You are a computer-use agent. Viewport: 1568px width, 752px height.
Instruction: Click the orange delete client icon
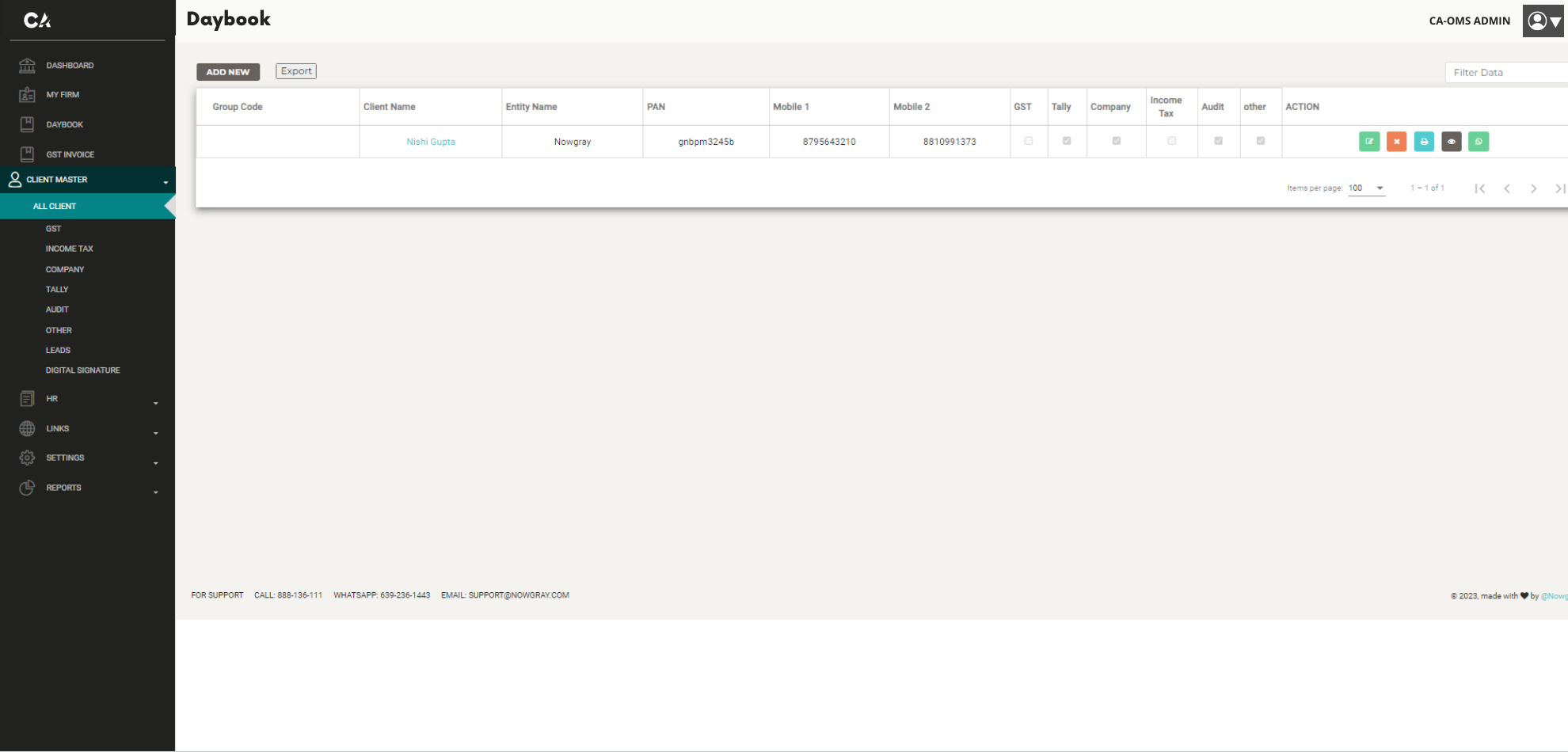point(1397,142)
